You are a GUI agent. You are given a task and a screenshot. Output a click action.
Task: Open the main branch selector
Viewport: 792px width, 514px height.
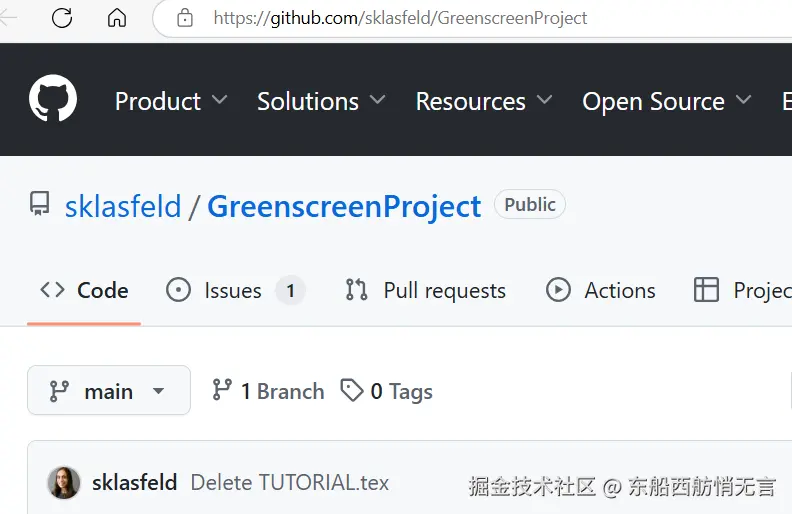[x=109, y=391]
